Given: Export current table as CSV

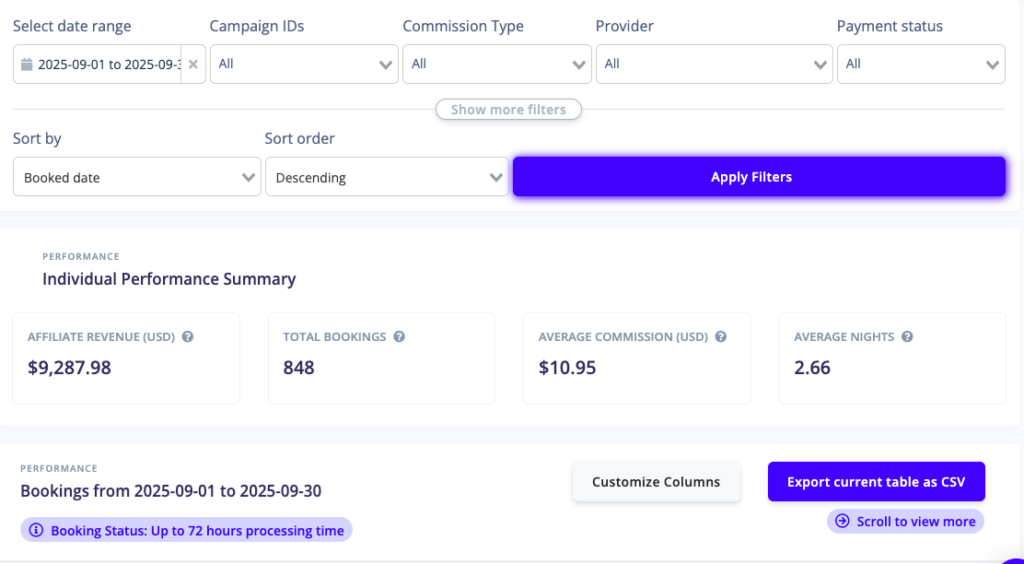Looking at the screenshot, I should click(x=876, y=482).
